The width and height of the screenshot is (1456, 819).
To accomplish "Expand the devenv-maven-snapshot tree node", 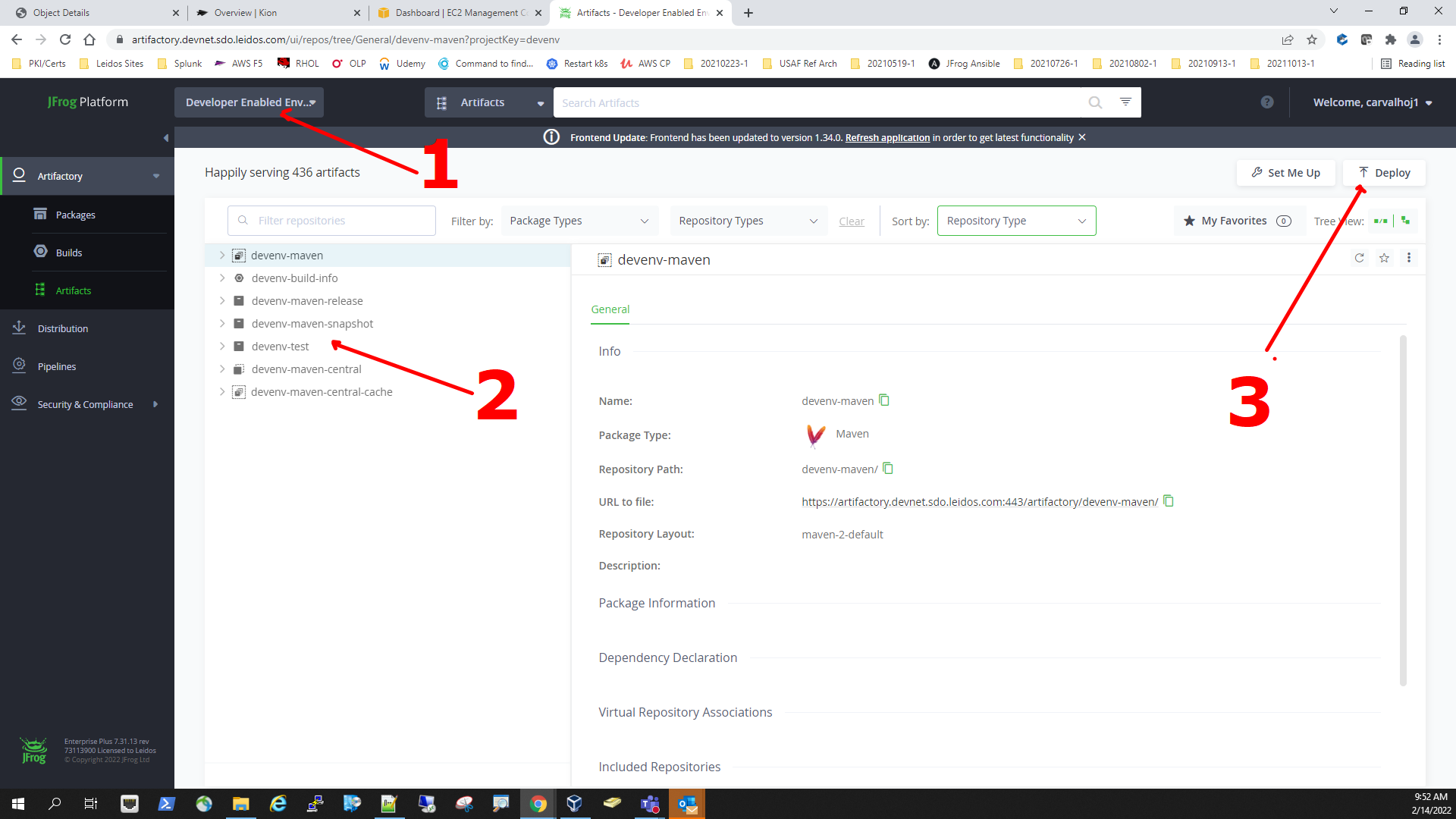I will [222, 324].
